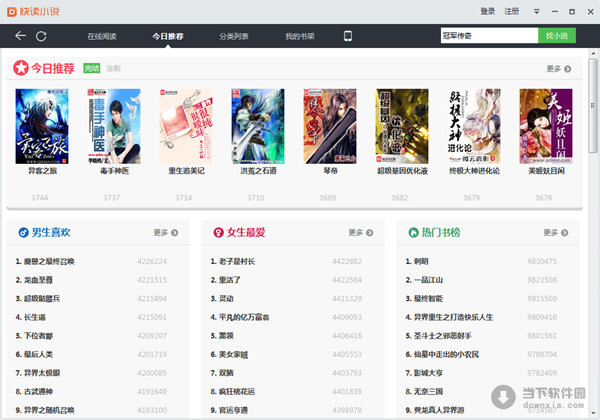Open the mobile phone version icon

(347, 36)
